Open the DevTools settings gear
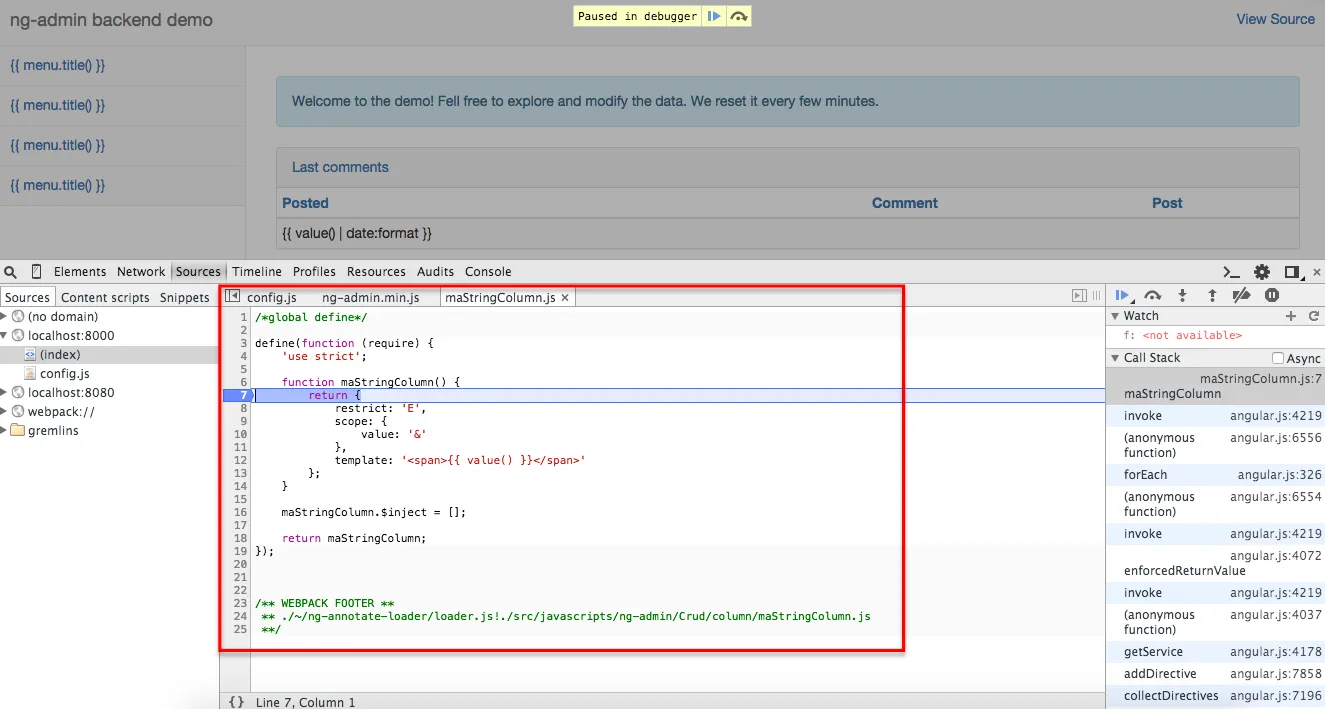The width and height of the screenshot is (1325, 709). [1261, 271]
